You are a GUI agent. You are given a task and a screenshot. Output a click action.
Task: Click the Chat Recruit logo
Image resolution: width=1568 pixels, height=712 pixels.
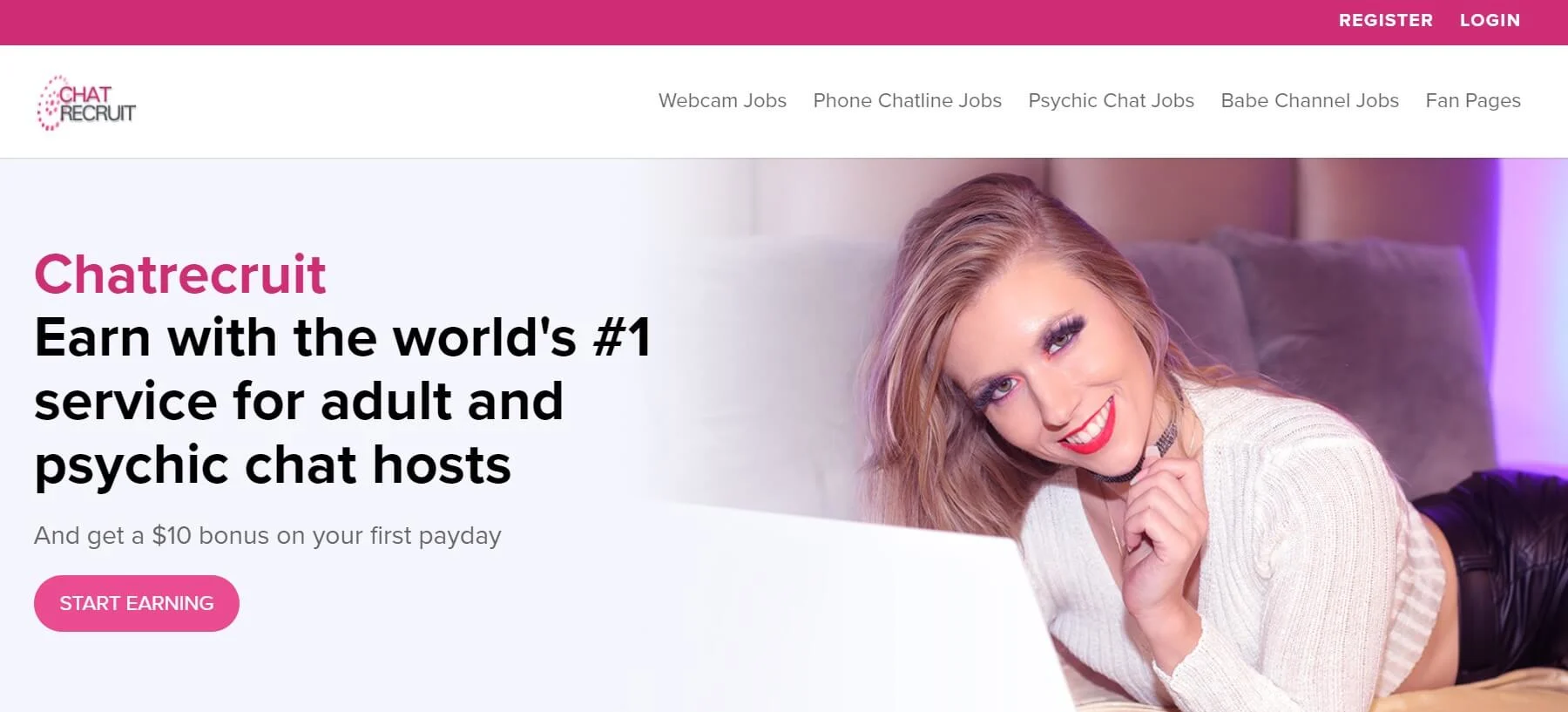pyautogui.click(x=86, y=103)
